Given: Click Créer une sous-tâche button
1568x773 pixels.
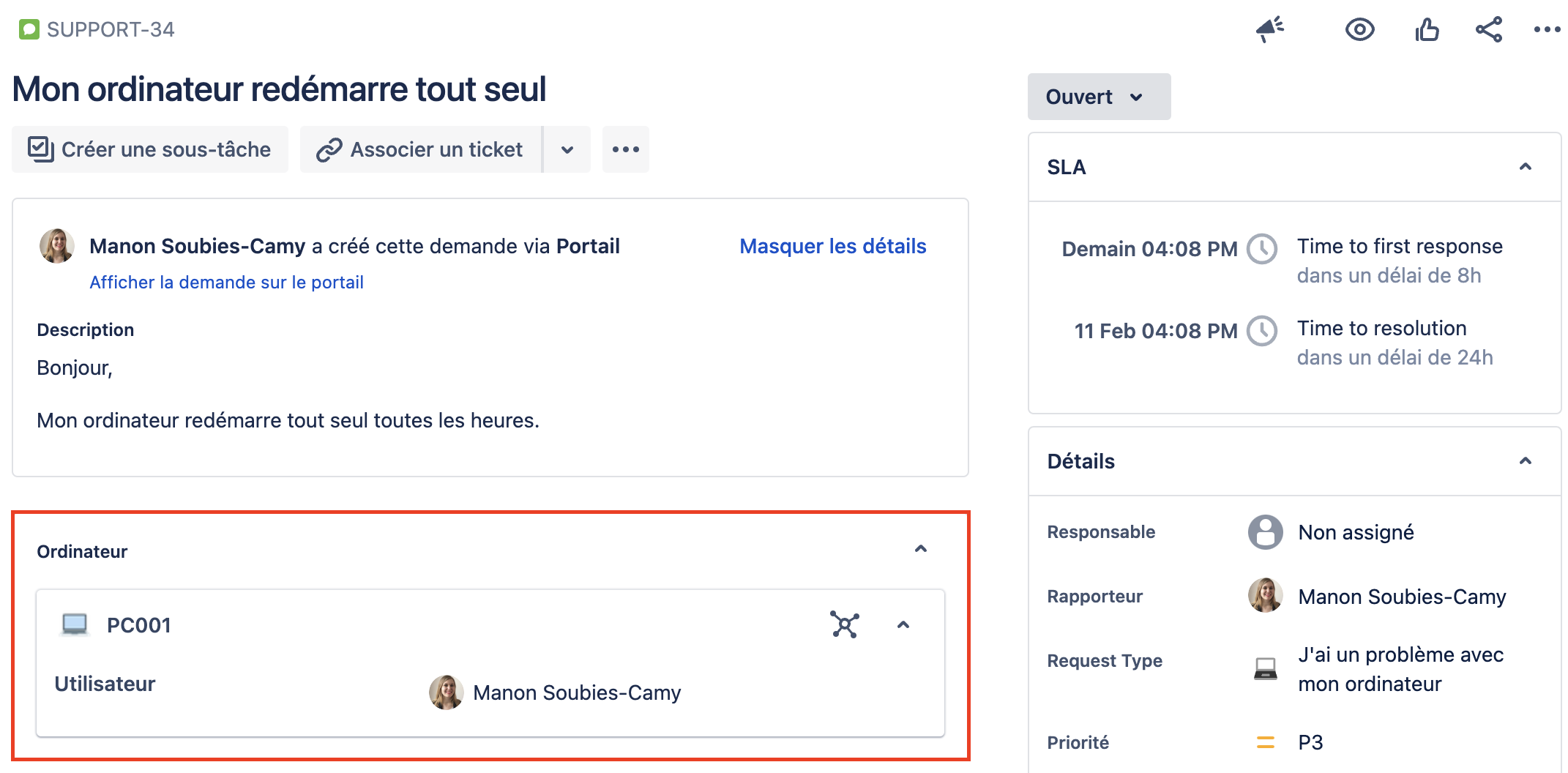Looking at the screenshot, I should pyautogui.click(x=150, y=149).
